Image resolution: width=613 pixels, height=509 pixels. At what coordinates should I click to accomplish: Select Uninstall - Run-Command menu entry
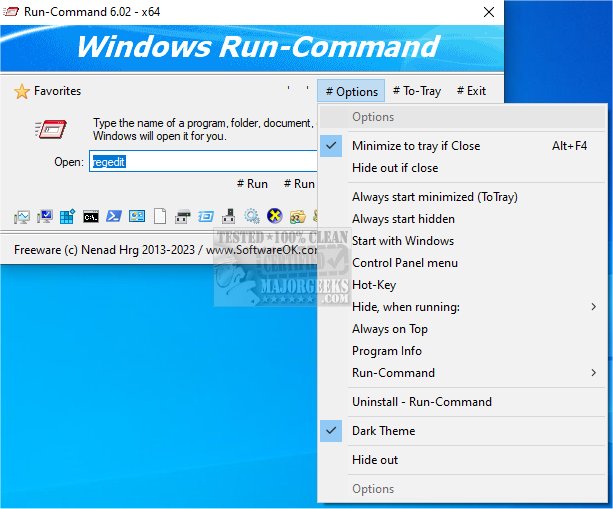point(421,402)
